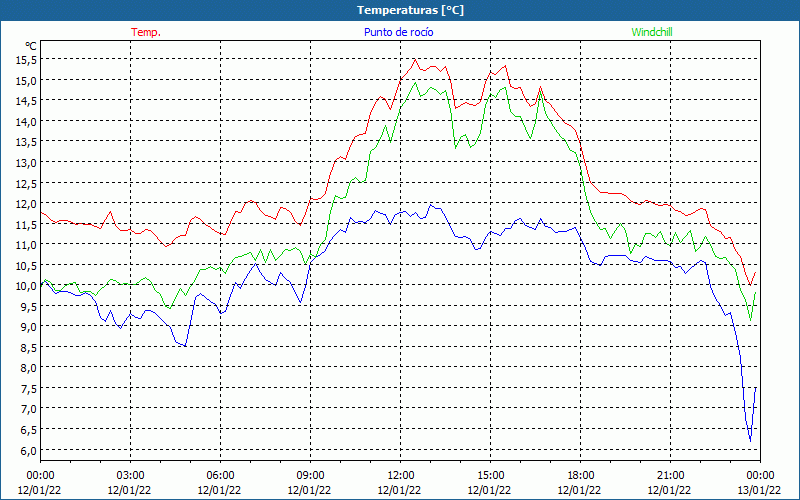800x500 pixels.
Task: Click the 06:00 time label
Action: coord(220,476)
